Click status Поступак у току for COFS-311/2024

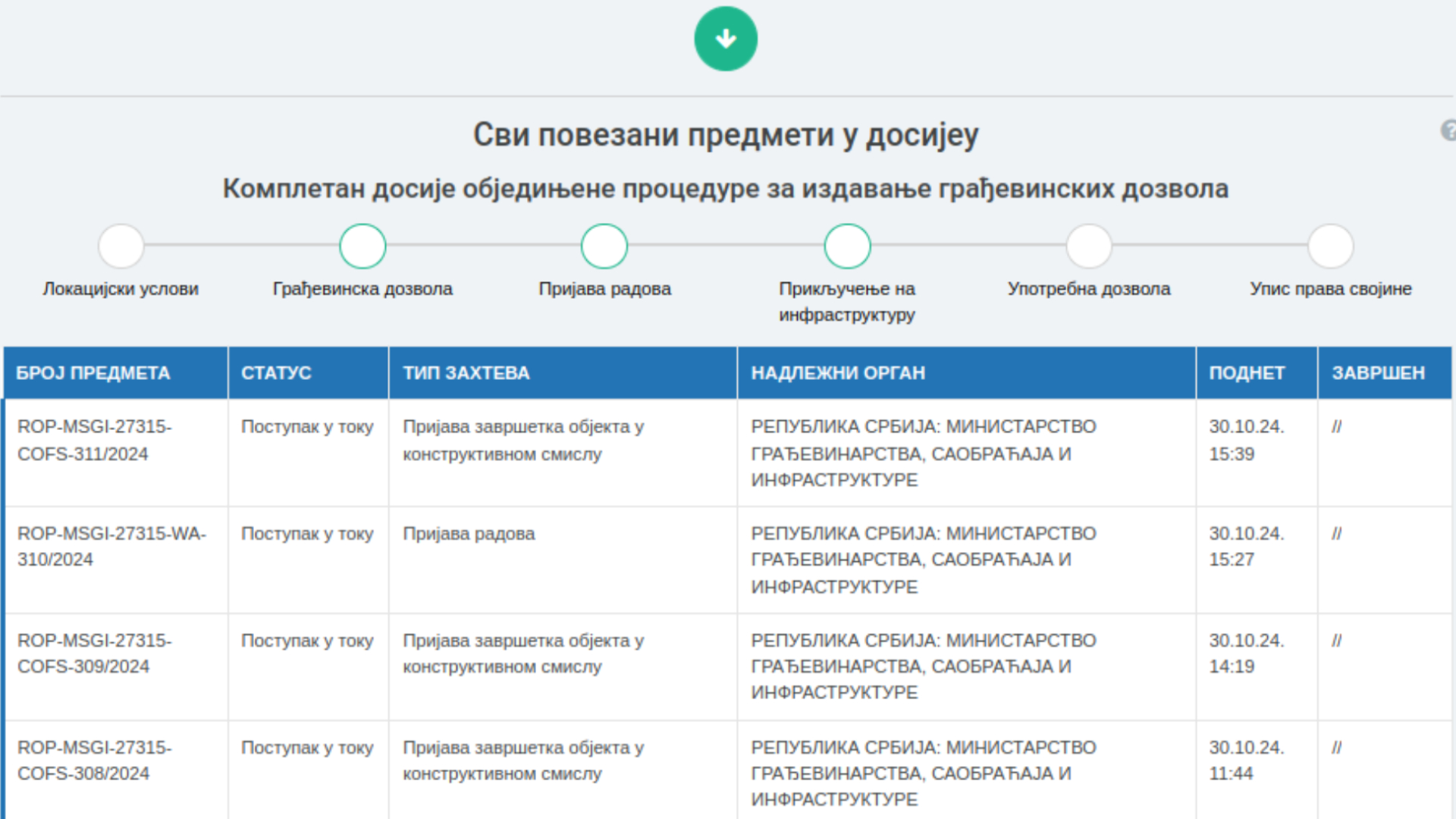[x=307, y=427]
